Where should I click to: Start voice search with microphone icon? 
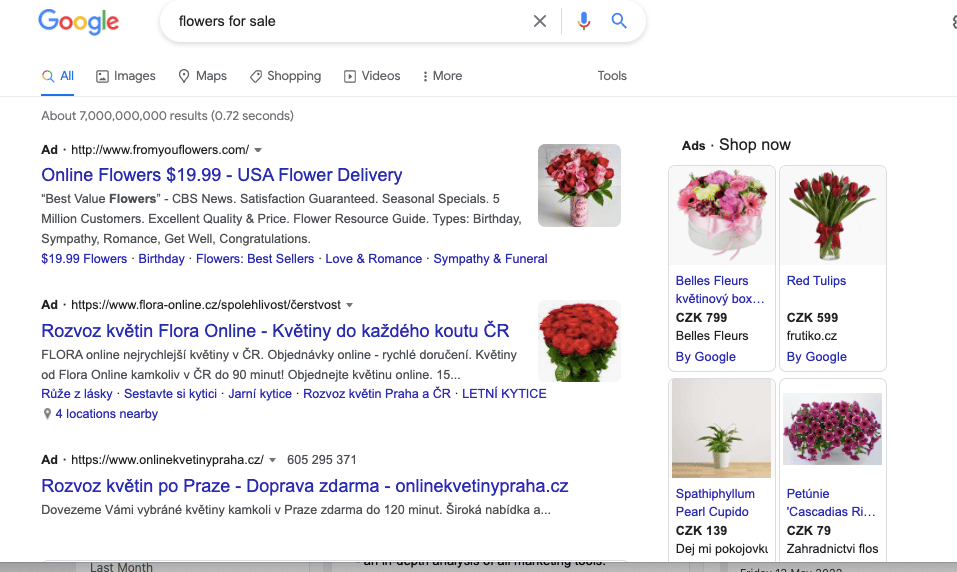pos(584,21)
